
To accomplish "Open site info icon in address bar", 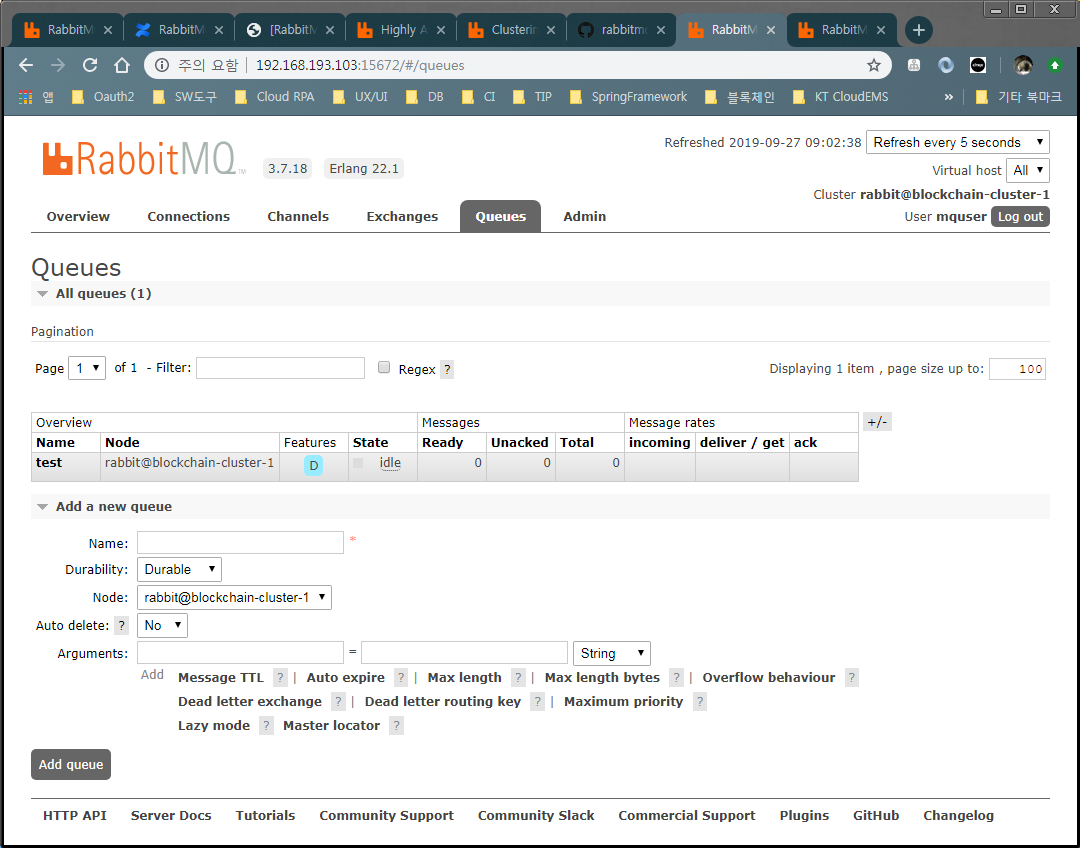I will [x=162, y=65].
